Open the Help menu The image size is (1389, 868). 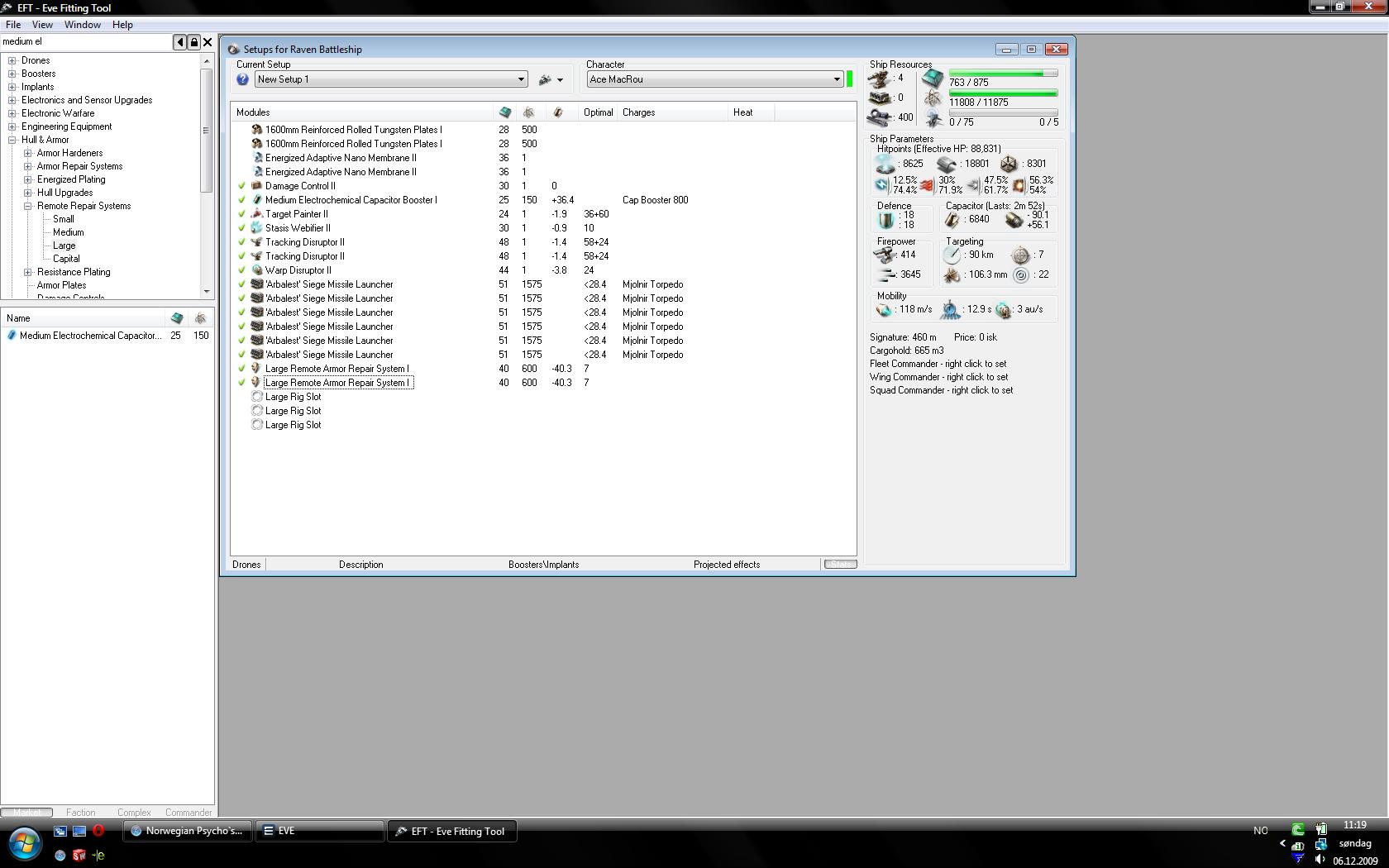click(122, 25)
